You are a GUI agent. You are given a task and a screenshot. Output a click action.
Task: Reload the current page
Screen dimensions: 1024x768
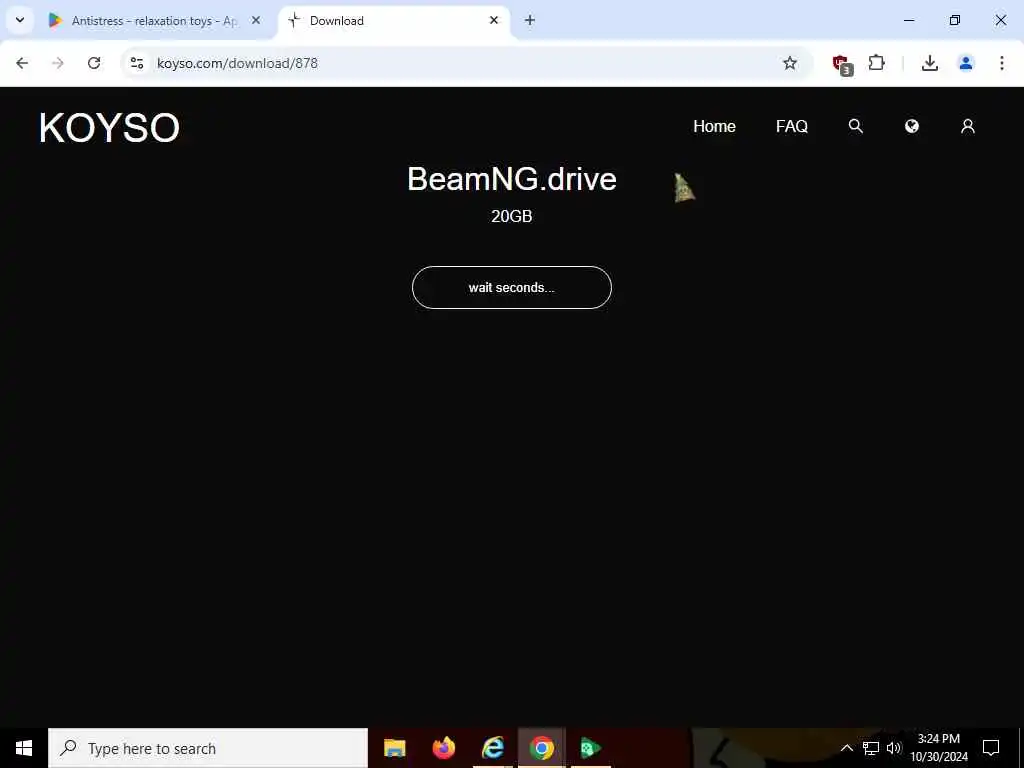point(94,63)
